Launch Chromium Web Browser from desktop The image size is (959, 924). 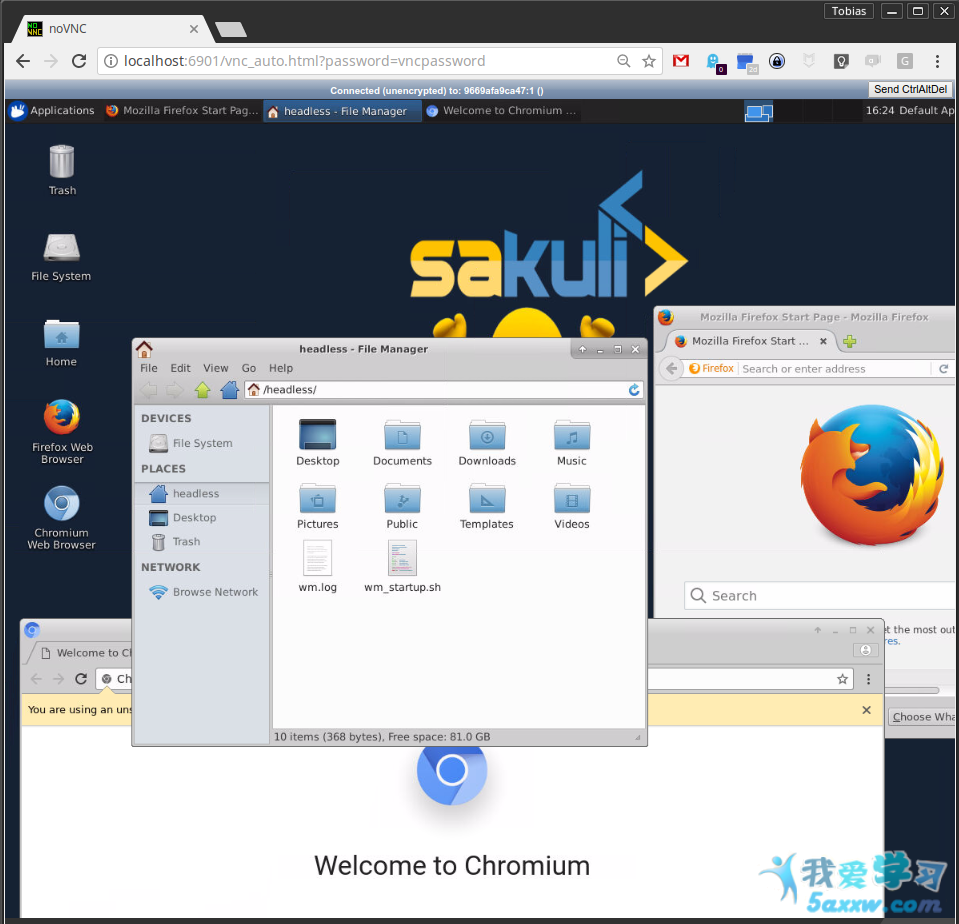click(x=61, y=517)
